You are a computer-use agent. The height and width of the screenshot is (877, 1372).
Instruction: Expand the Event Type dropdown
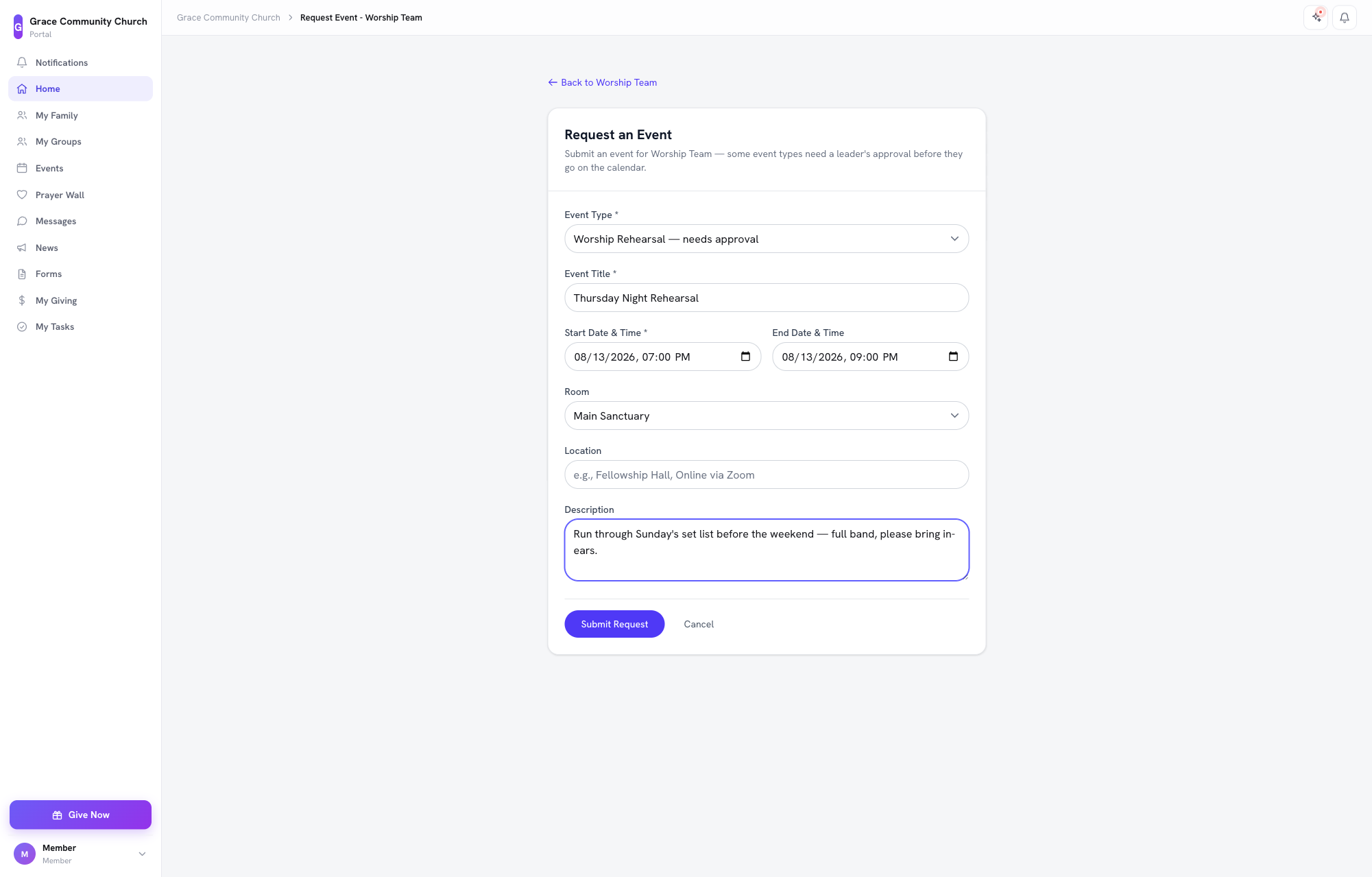(767, 239)
